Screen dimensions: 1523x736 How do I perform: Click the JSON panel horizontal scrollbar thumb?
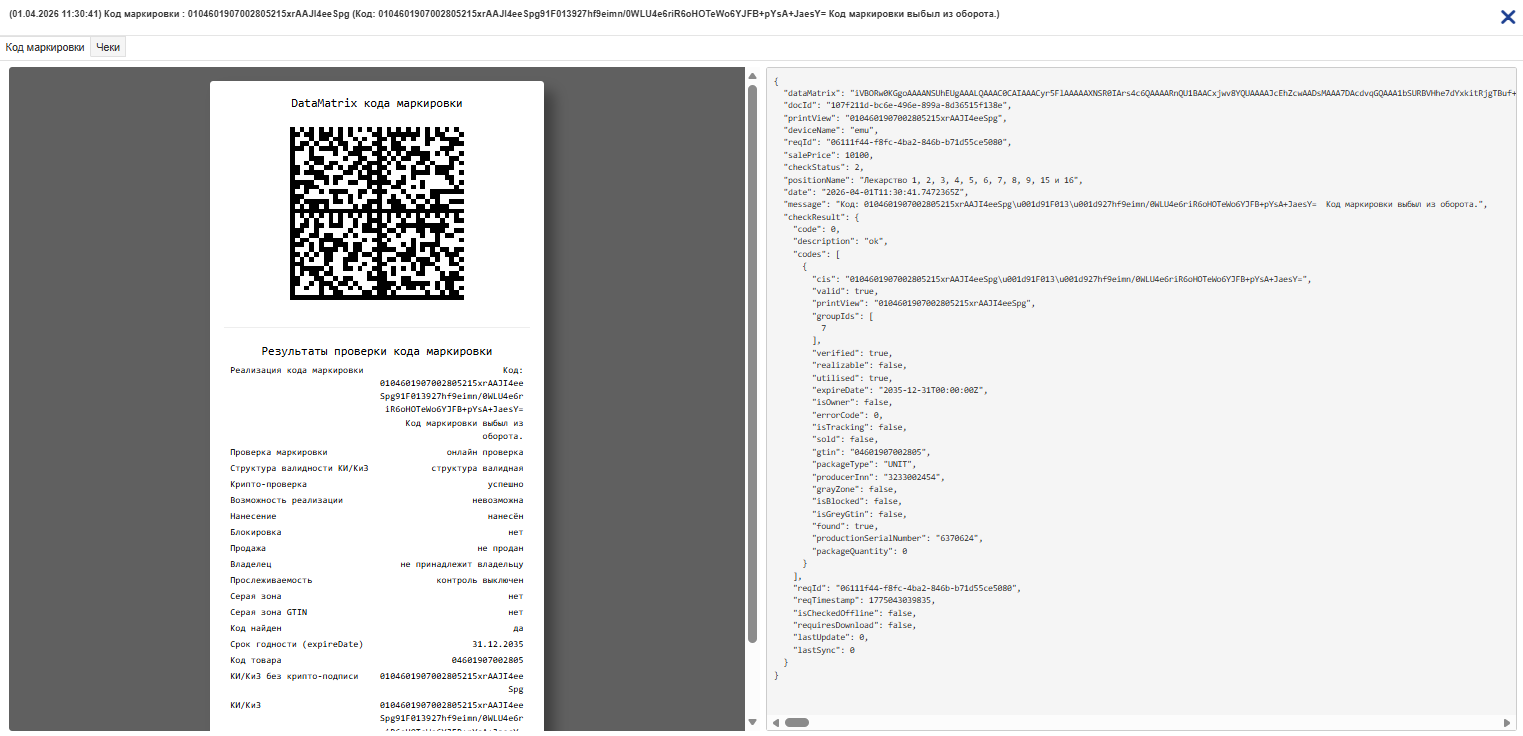(x=796, y=722)
